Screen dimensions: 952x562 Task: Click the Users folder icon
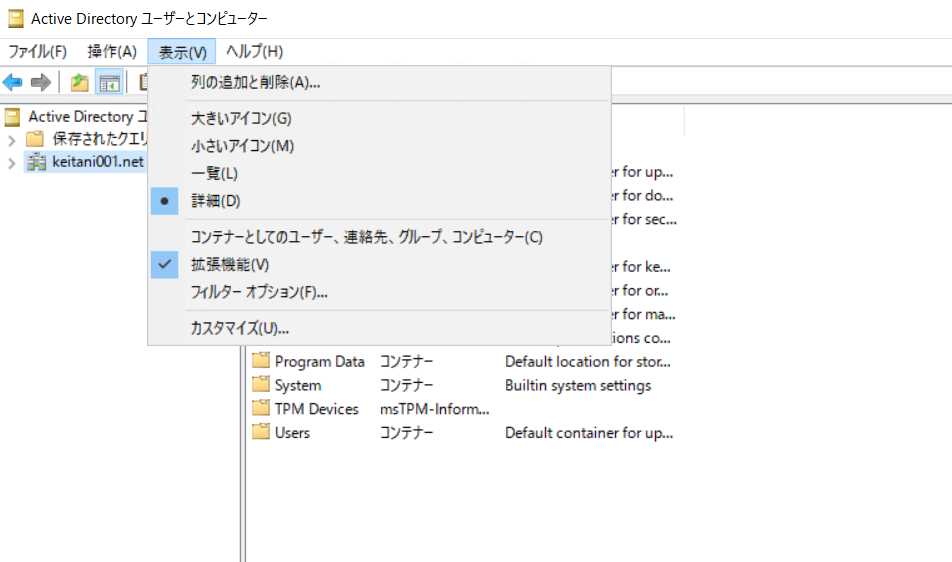point(261,432)
